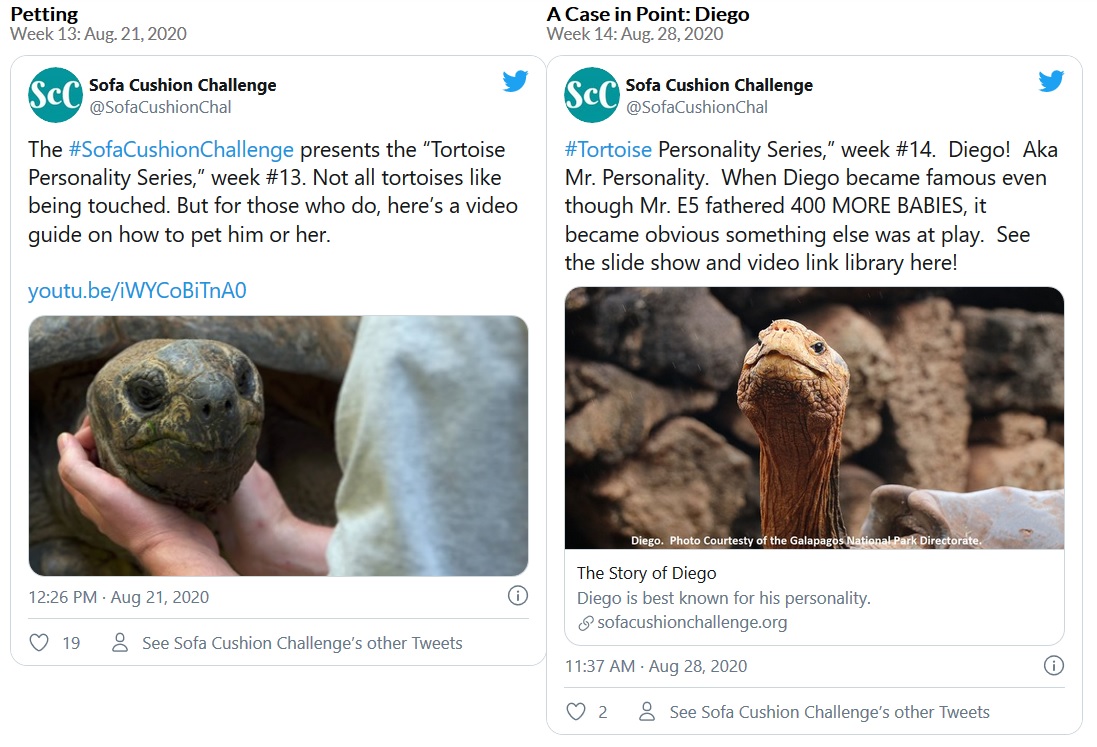Click the person icon in the left tweet footer
Image resolution: width=1097 pixels, height=747 pixels.
(120, 643)
